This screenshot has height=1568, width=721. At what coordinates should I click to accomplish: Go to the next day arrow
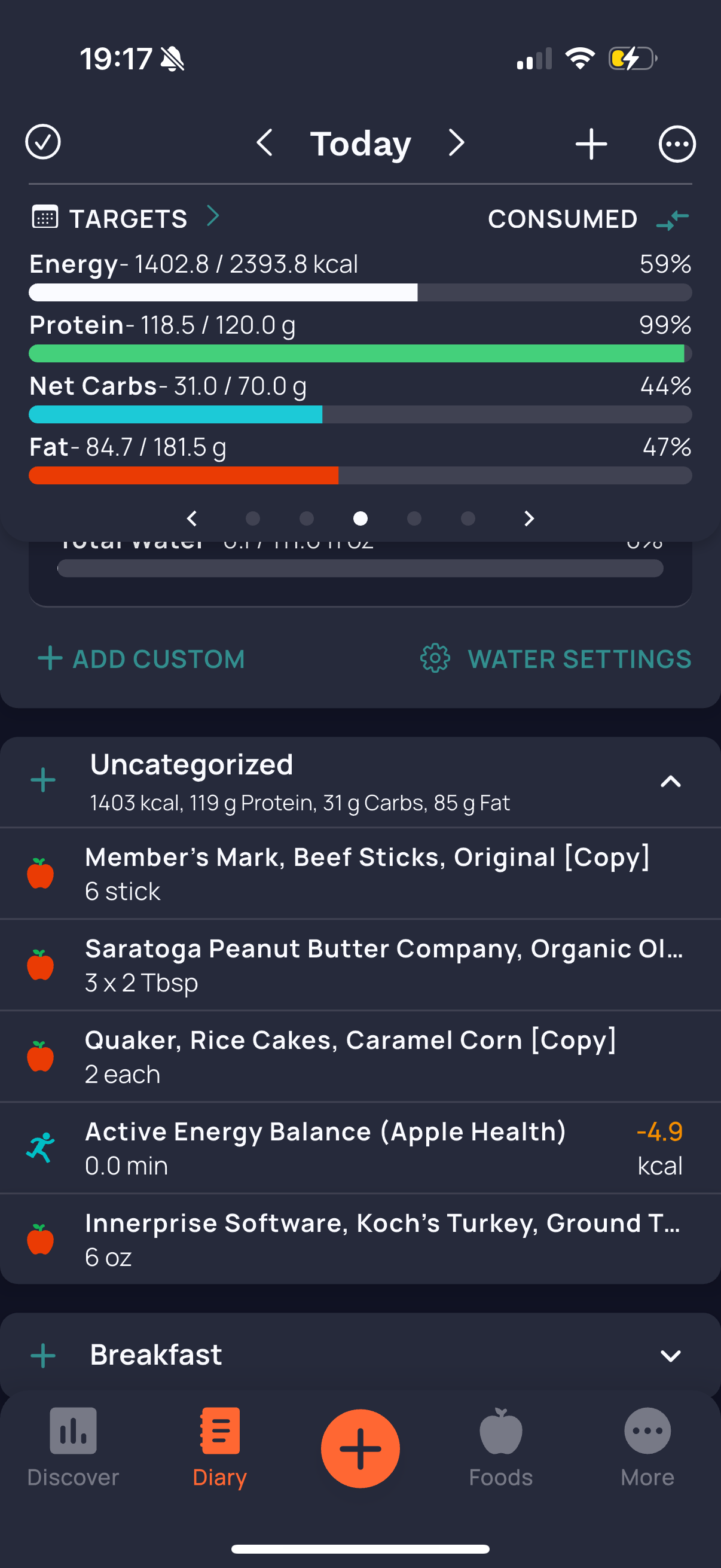click(x=456, y=143)
